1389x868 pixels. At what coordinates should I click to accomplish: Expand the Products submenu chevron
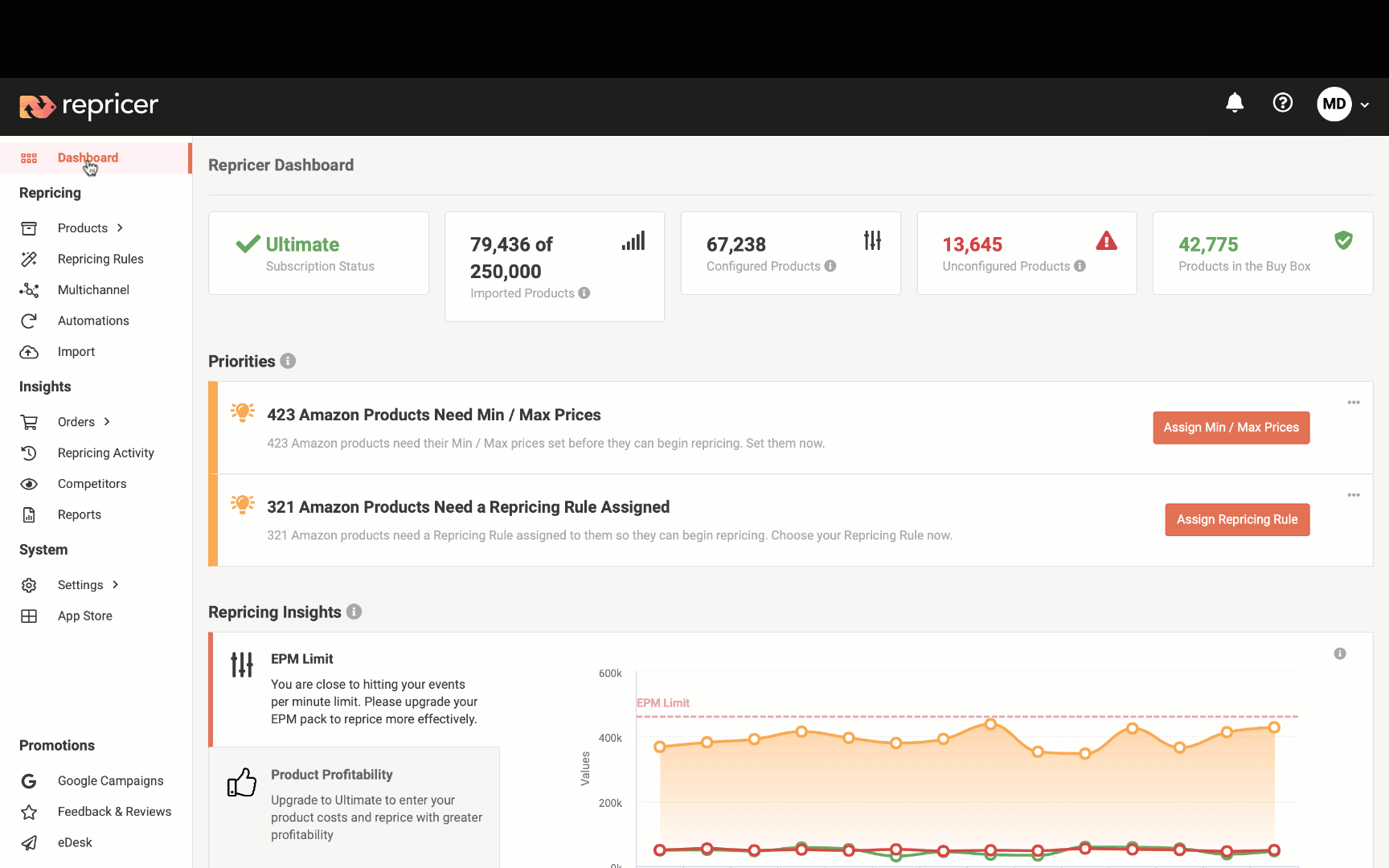click(x=120, y=227)
